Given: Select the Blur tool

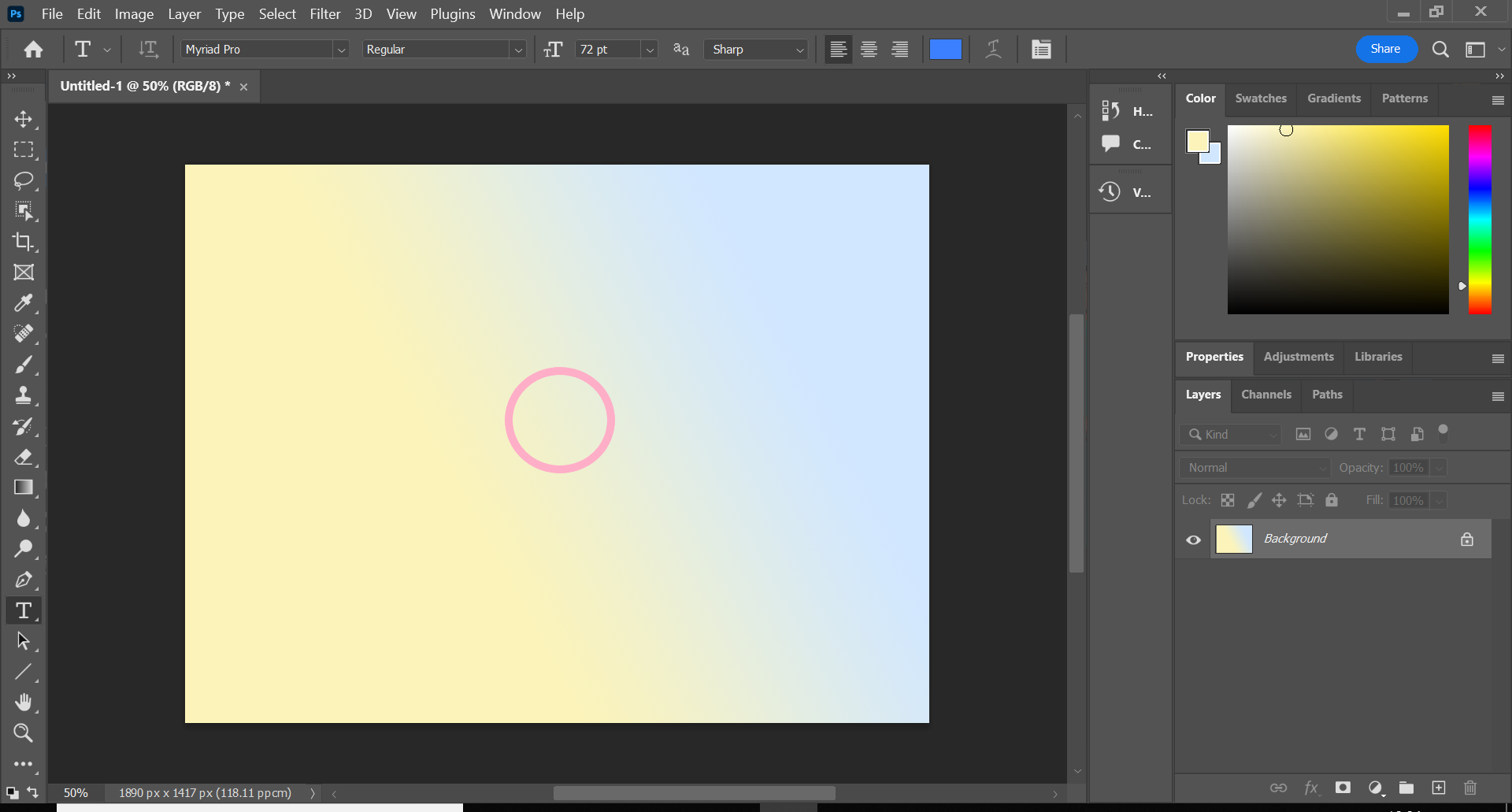Looking at the screenshot, I should pyautogui.click(x=24, y=518).
